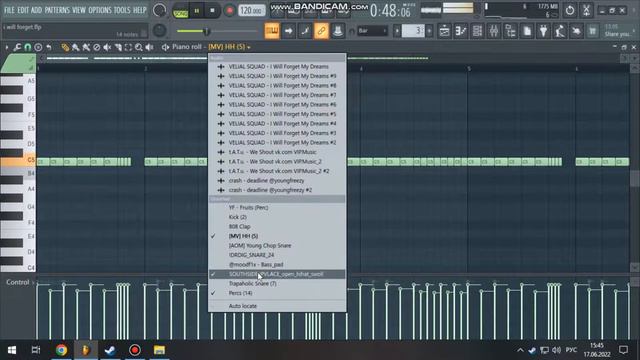Open the playlist view from the toolbar

coord(444,31)
